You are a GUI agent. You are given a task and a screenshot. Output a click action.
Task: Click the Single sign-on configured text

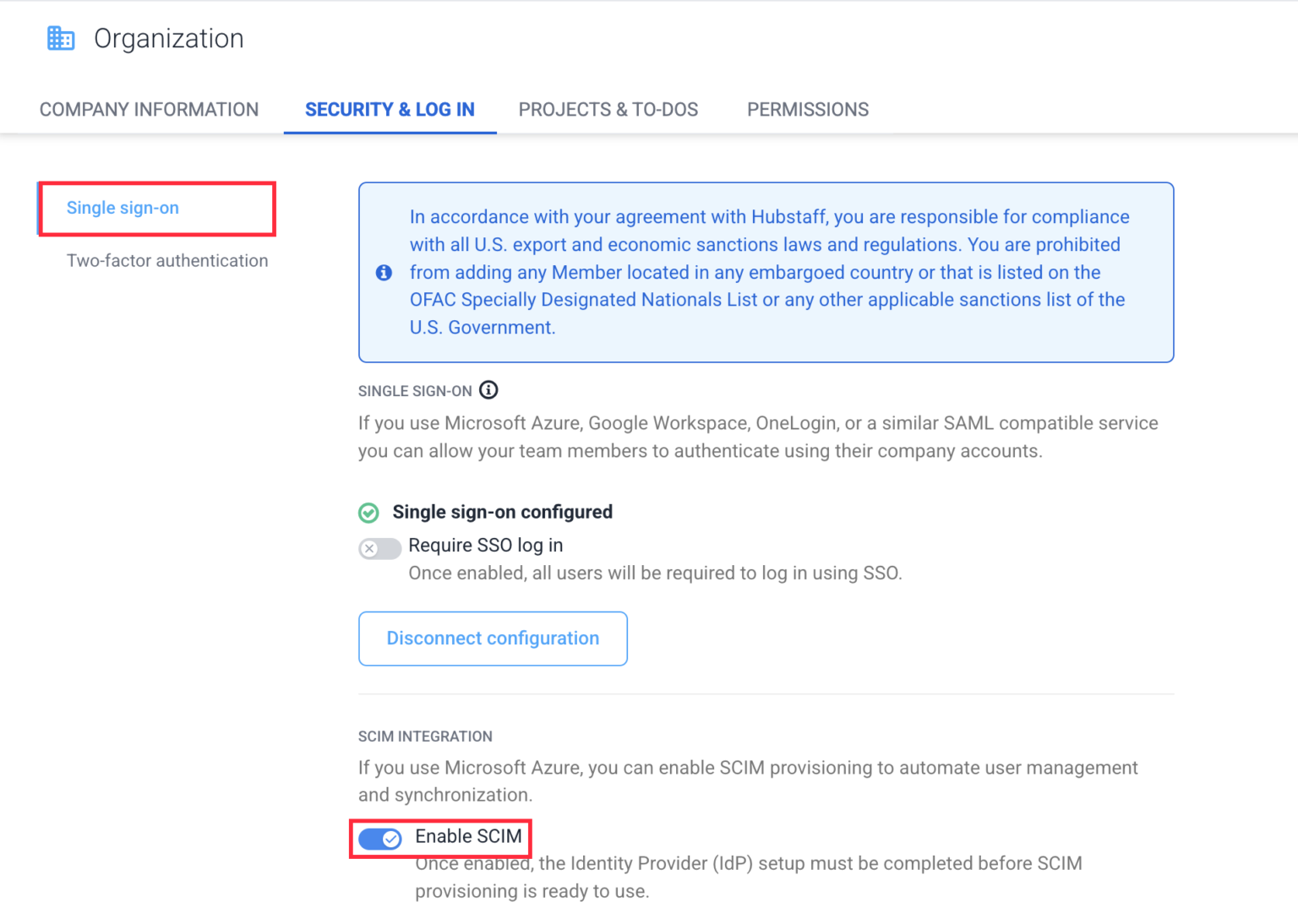click(x=502, y=512)
